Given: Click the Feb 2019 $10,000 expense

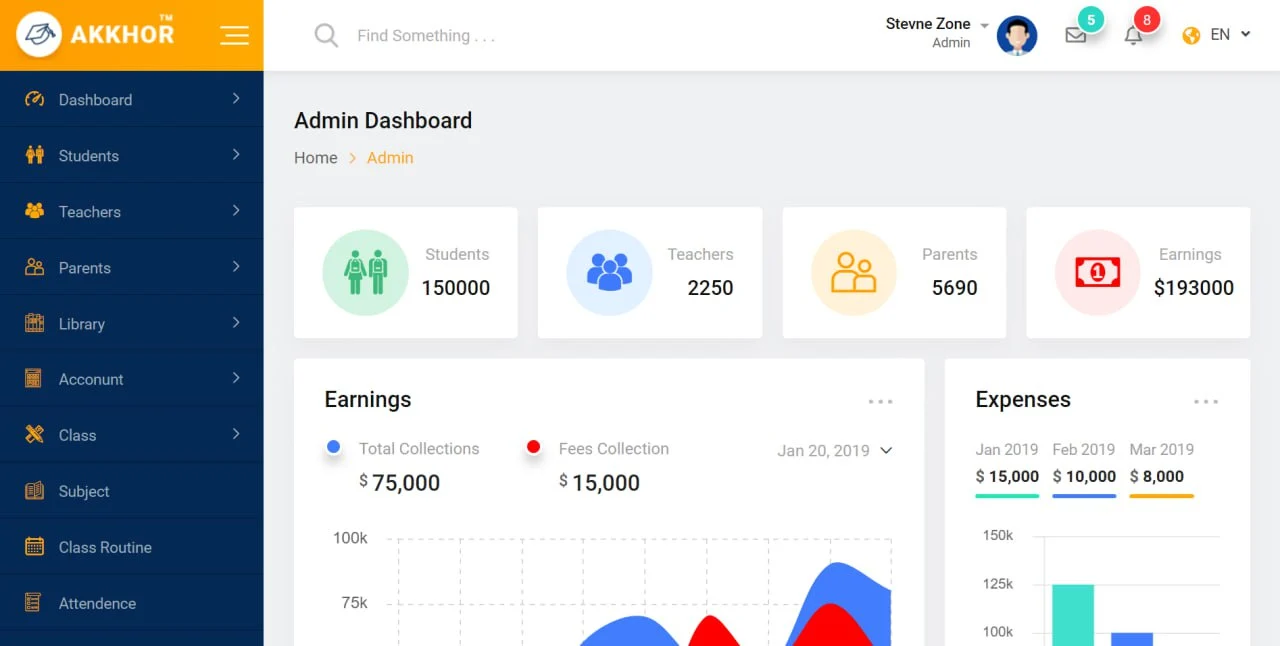Looking at the screenshot, I should coord(1084,477).
